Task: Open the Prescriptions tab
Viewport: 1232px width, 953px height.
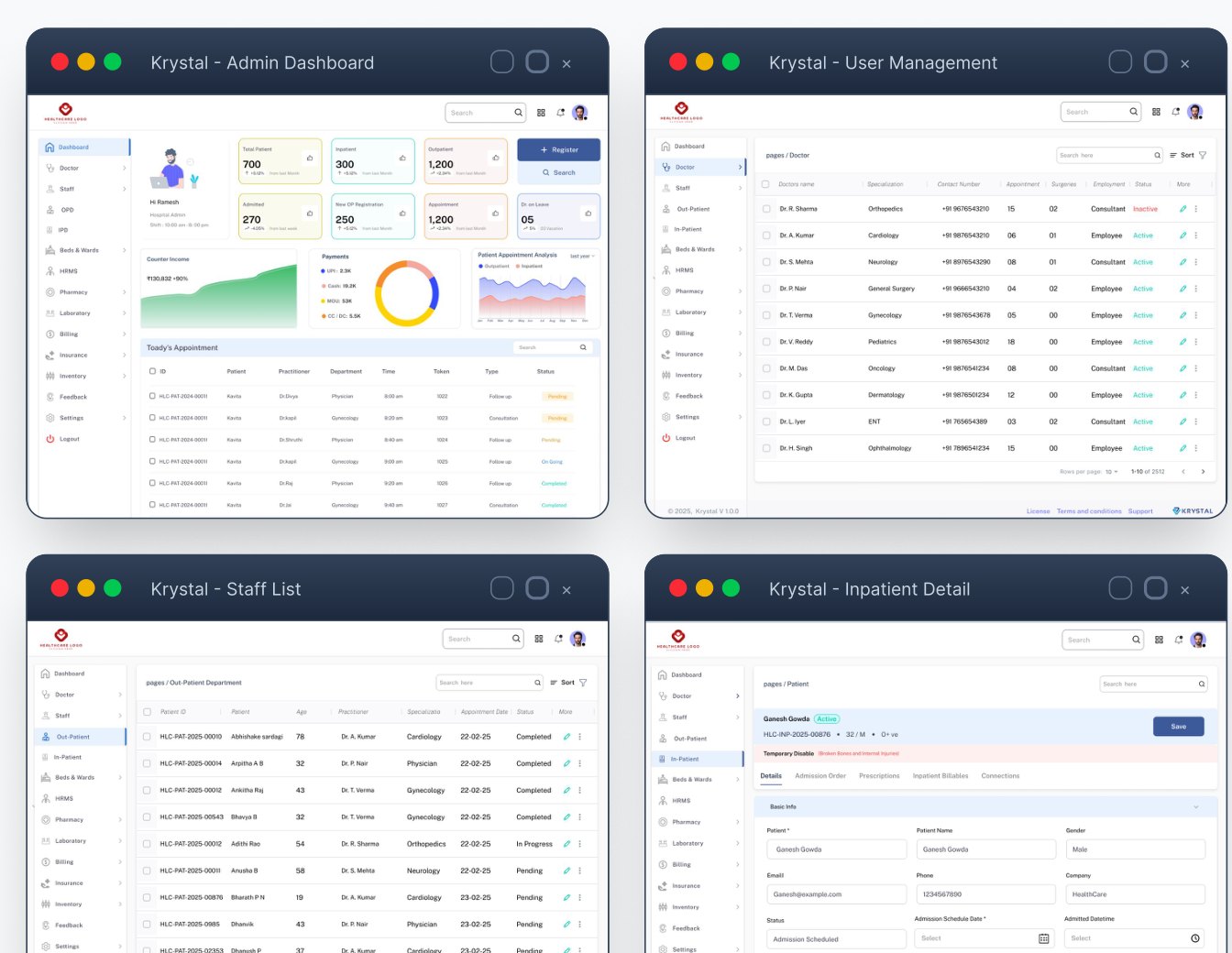Action: [x=879, y=776]
